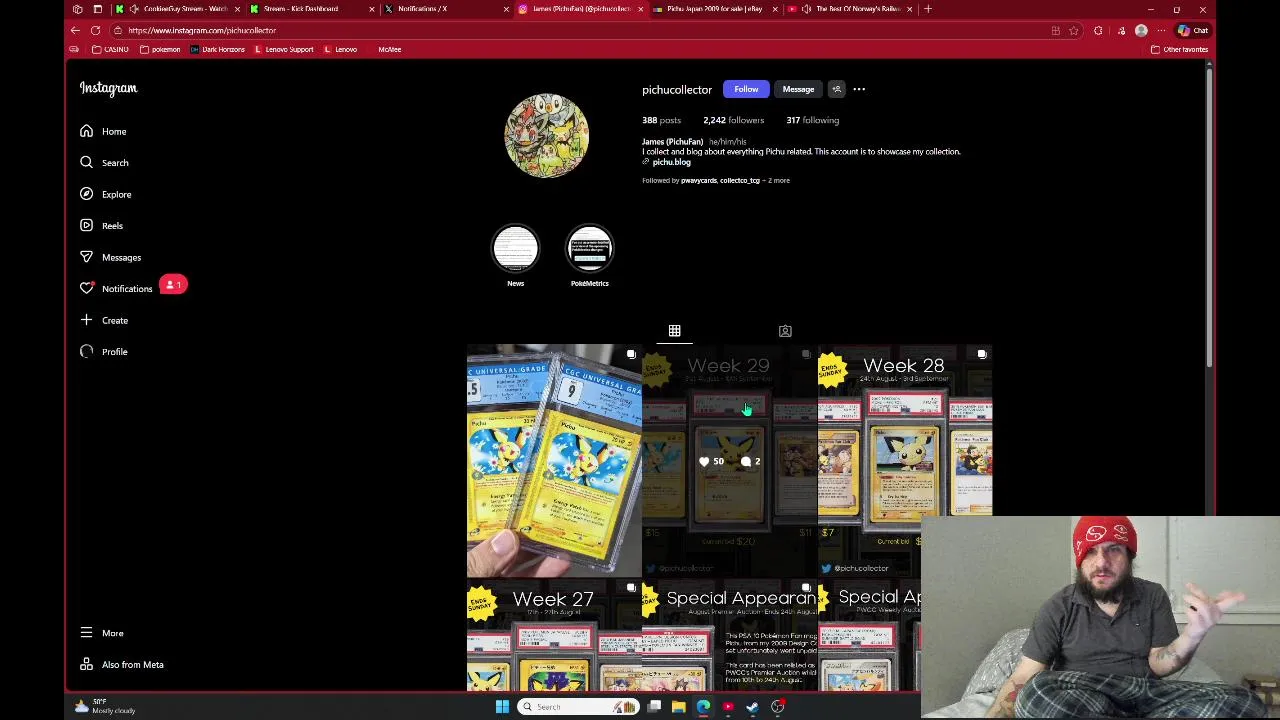Refresh the Instagram page
This screenshot has height=720, width=1280.
point(95,30)
